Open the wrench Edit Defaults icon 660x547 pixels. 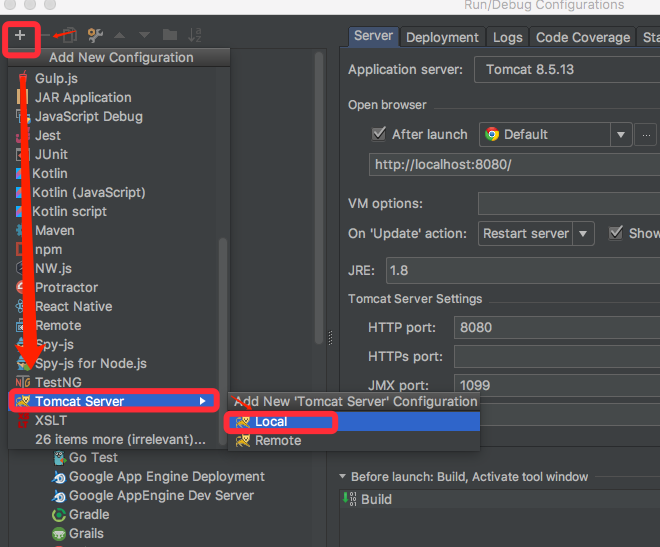95,35
